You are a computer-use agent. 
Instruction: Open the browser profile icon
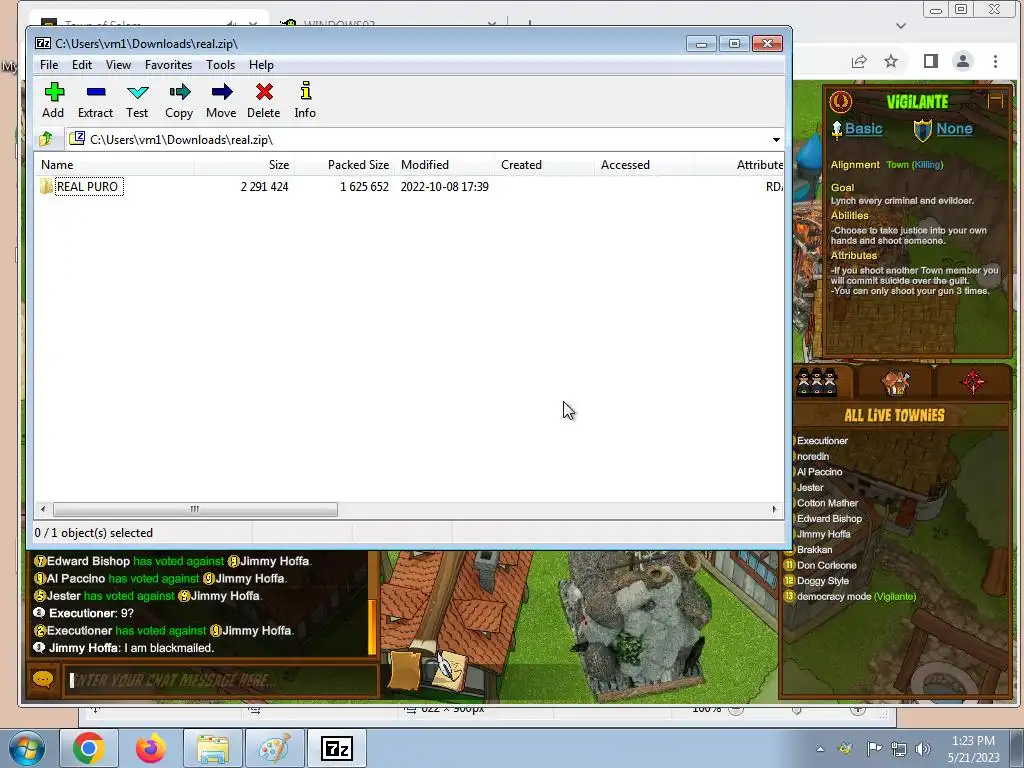tap(963, 61)
